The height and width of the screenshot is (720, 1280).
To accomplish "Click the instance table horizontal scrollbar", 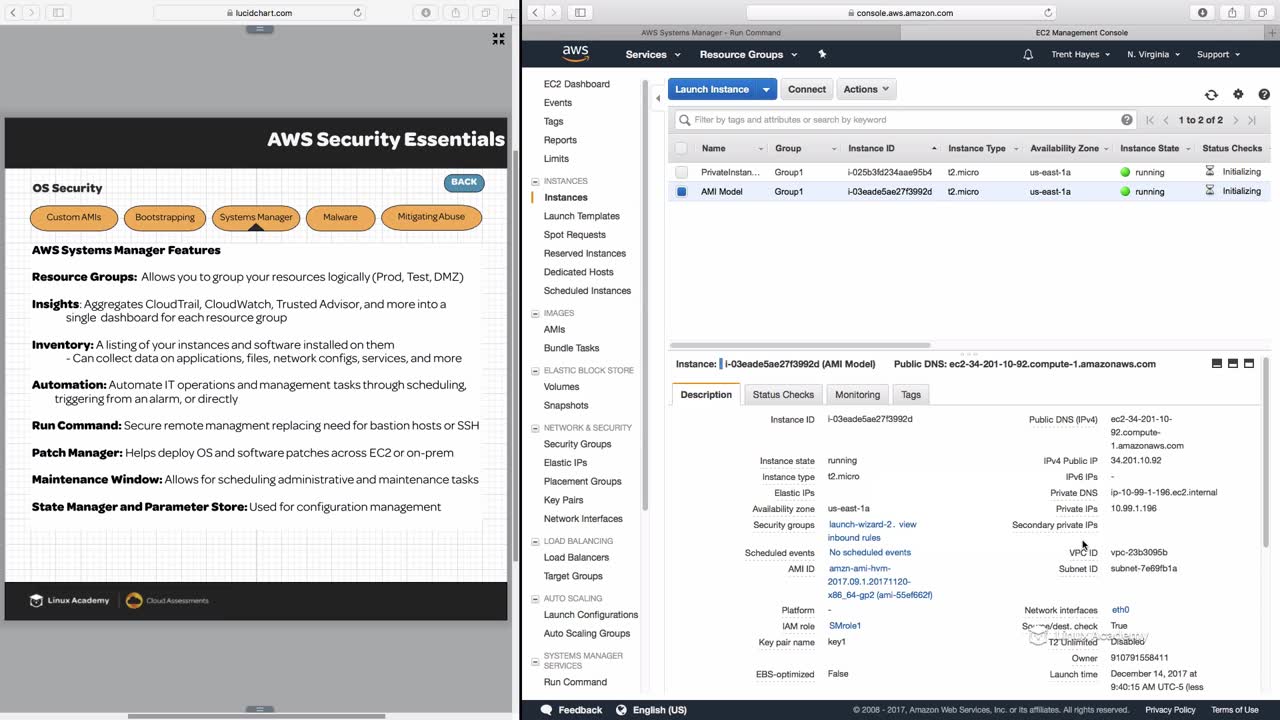I will [x=800, y=345].
